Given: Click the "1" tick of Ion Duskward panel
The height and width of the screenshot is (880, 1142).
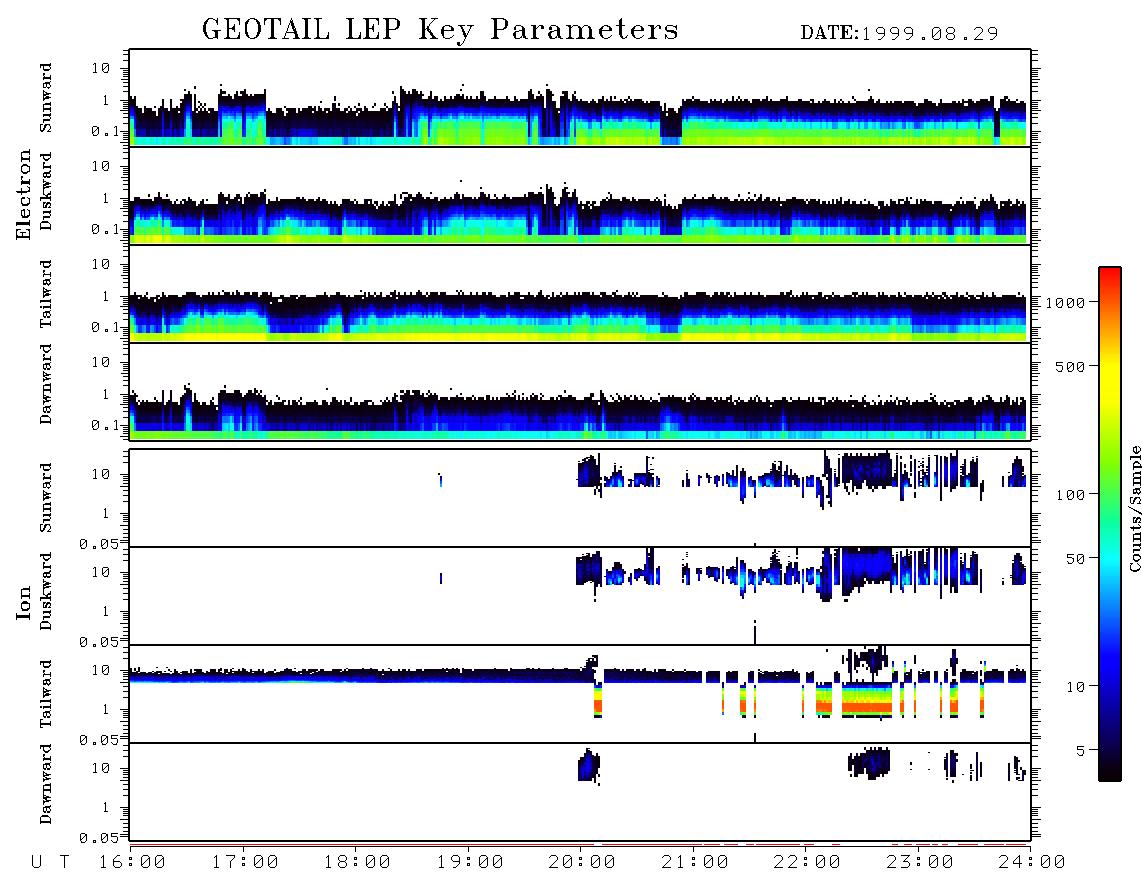Looking at the screenshot, I should [106, 612].
